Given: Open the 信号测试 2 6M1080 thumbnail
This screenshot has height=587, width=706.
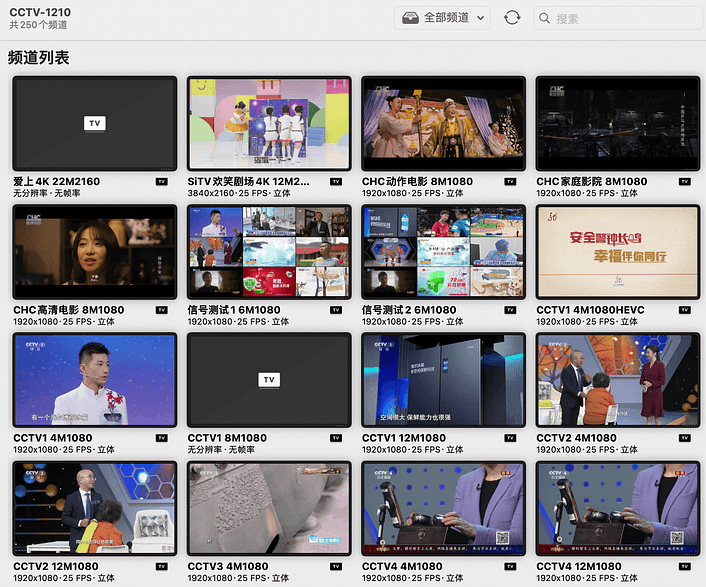Looking at the screenshot, I should [444, 252].
